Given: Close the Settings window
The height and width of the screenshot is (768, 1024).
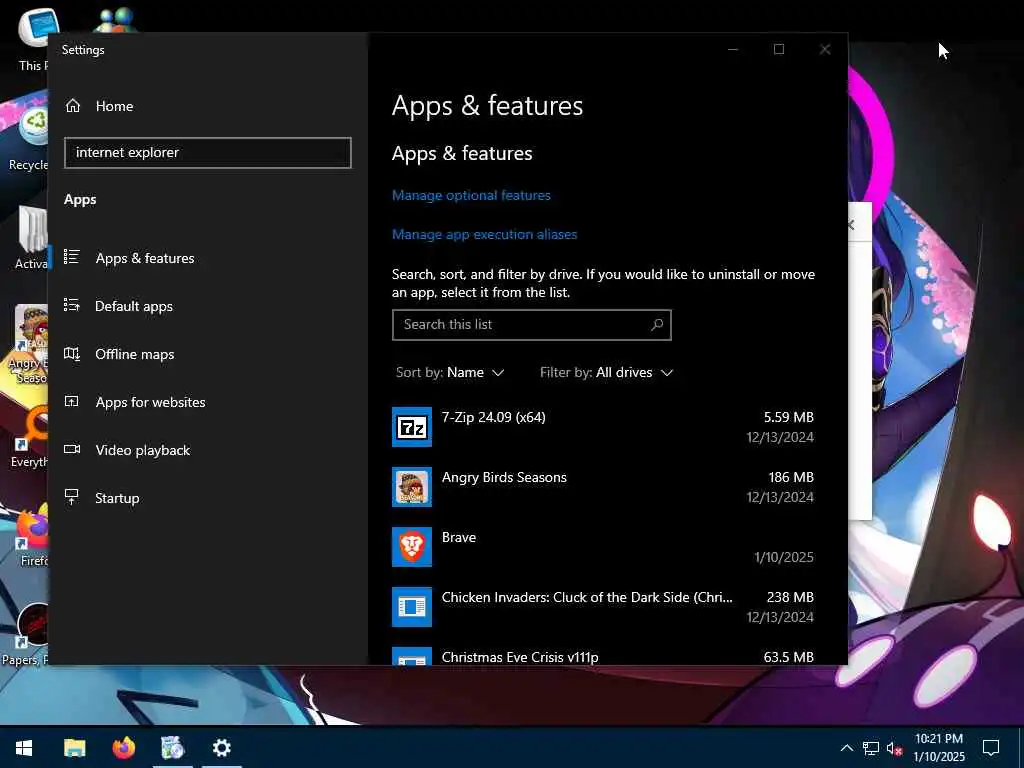Looking at the screenshot, I should tap(825, 50).
